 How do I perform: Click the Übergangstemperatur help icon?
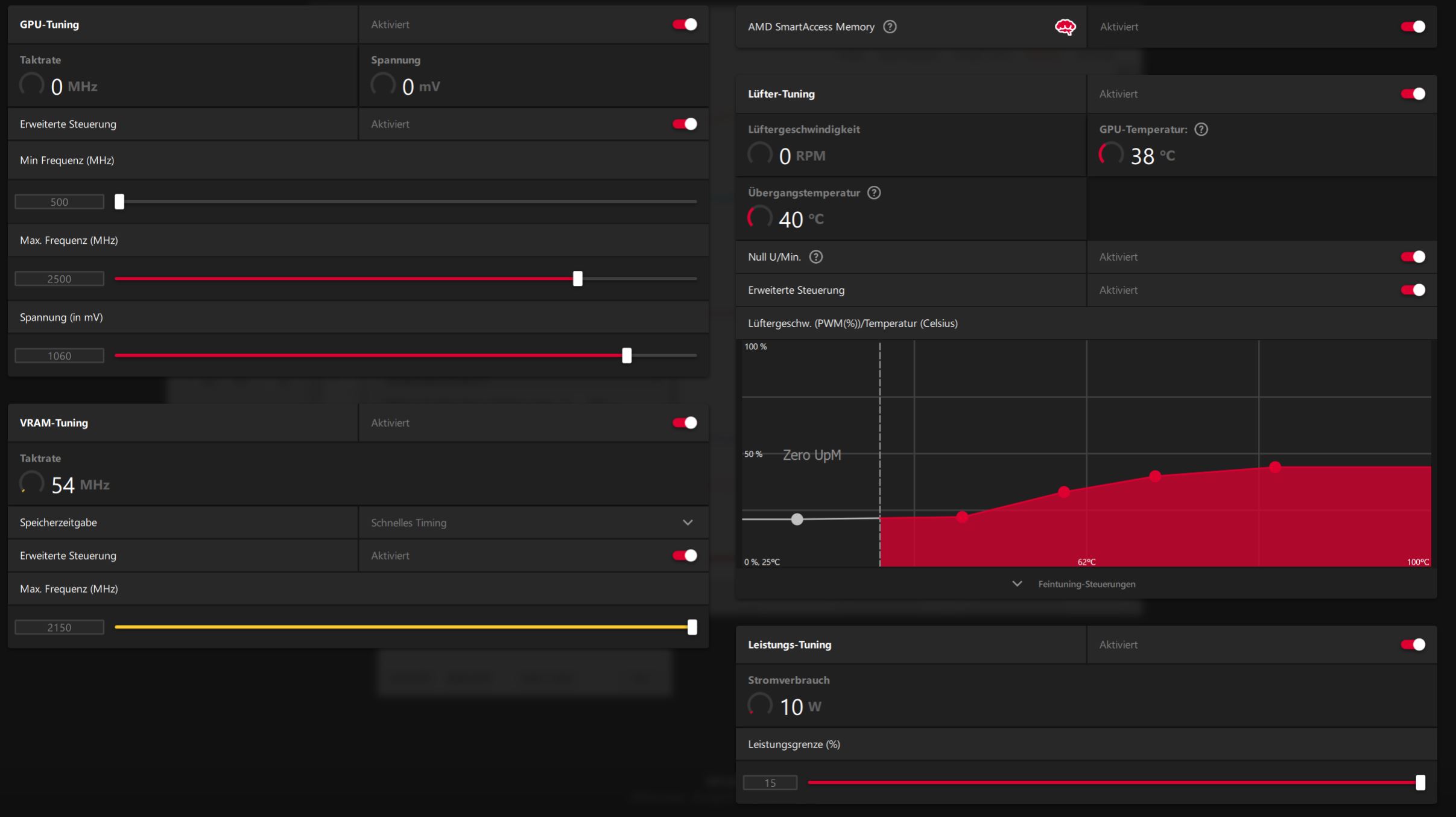pos(874,192)
